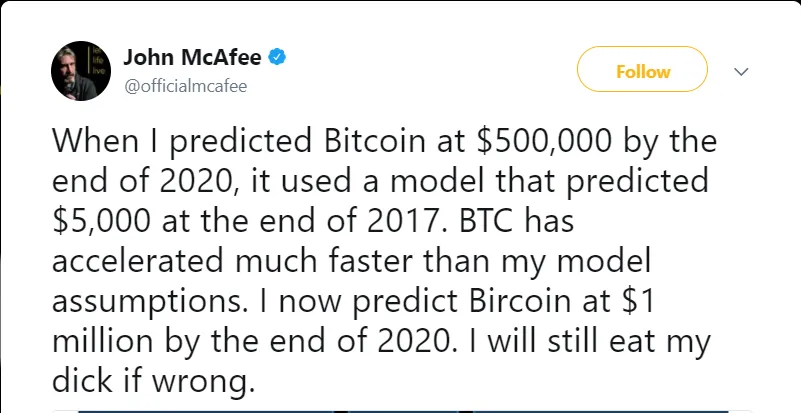
Task: Expand the tweet options chevron
Action: (x=741, y=72)
